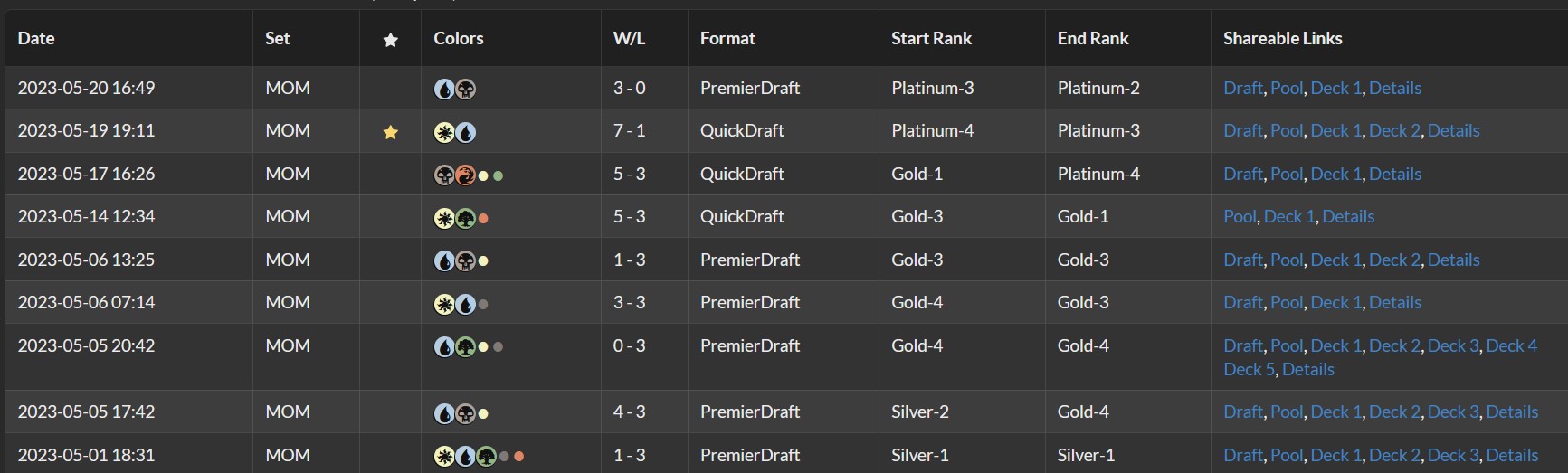Click white sun mana icon in 2023-05-19 row
The height and width of the screenshot is (473, 1568).
click(444, 132)
